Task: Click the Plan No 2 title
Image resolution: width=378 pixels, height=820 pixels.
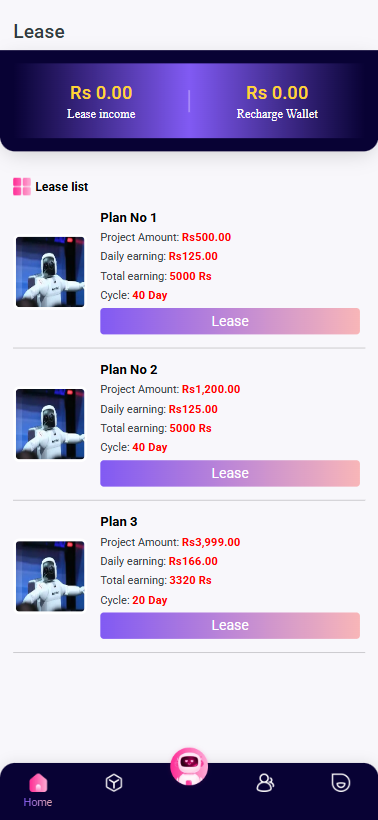Action: 129,370
